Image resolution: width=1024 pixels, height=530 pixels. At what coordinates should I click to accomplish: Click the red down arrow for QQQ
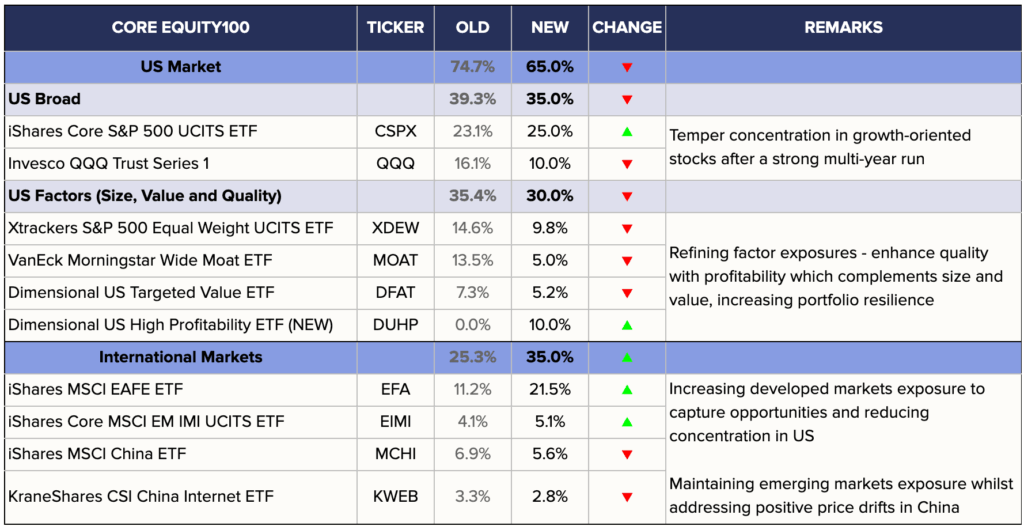click(x=627, y=164)
